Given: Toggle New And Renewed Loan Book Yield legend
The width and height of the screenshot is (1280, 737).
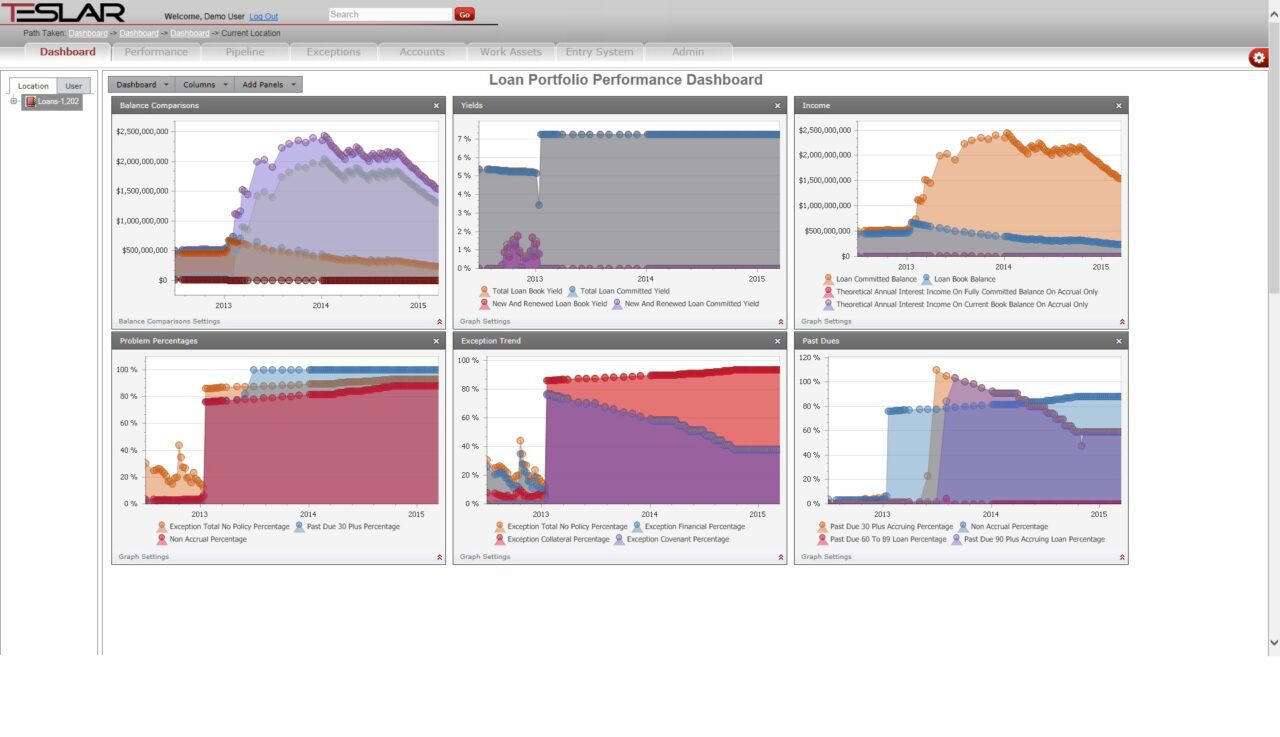Looking at the screenshot, I should point(543,303).
